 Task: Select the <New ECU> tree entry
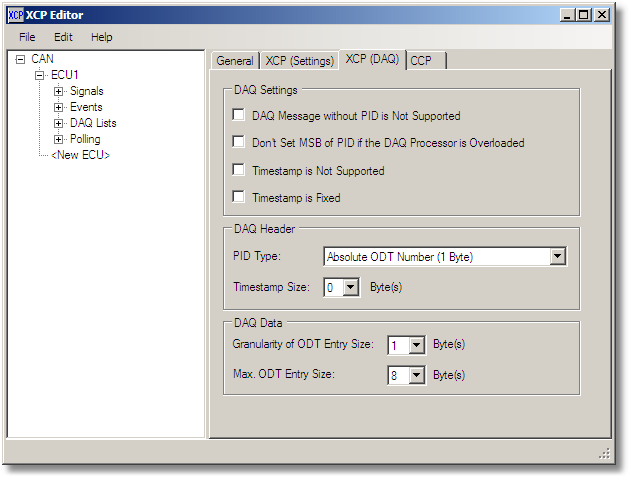80,155
